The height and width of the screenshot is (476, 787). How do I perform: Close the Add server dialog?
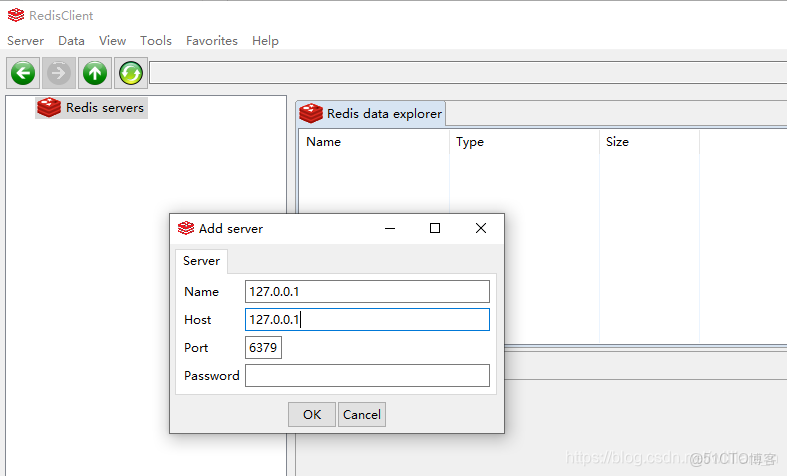coord(481,228)
